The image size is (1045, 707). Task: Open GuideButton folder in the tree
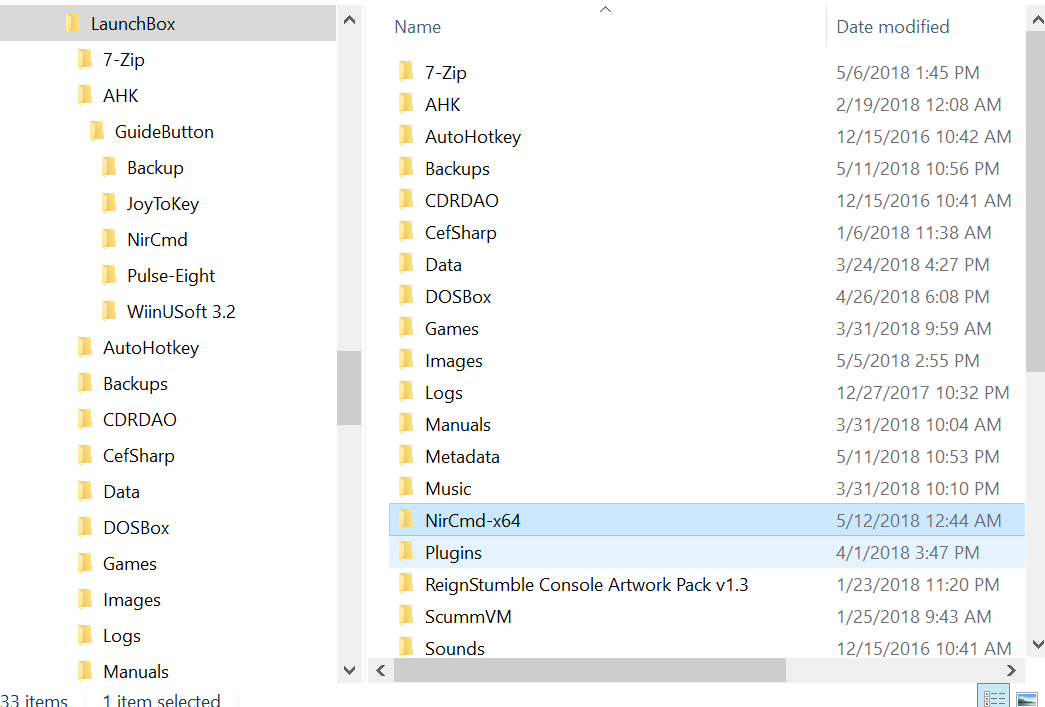pyautogui.click(x=164, y=132)
